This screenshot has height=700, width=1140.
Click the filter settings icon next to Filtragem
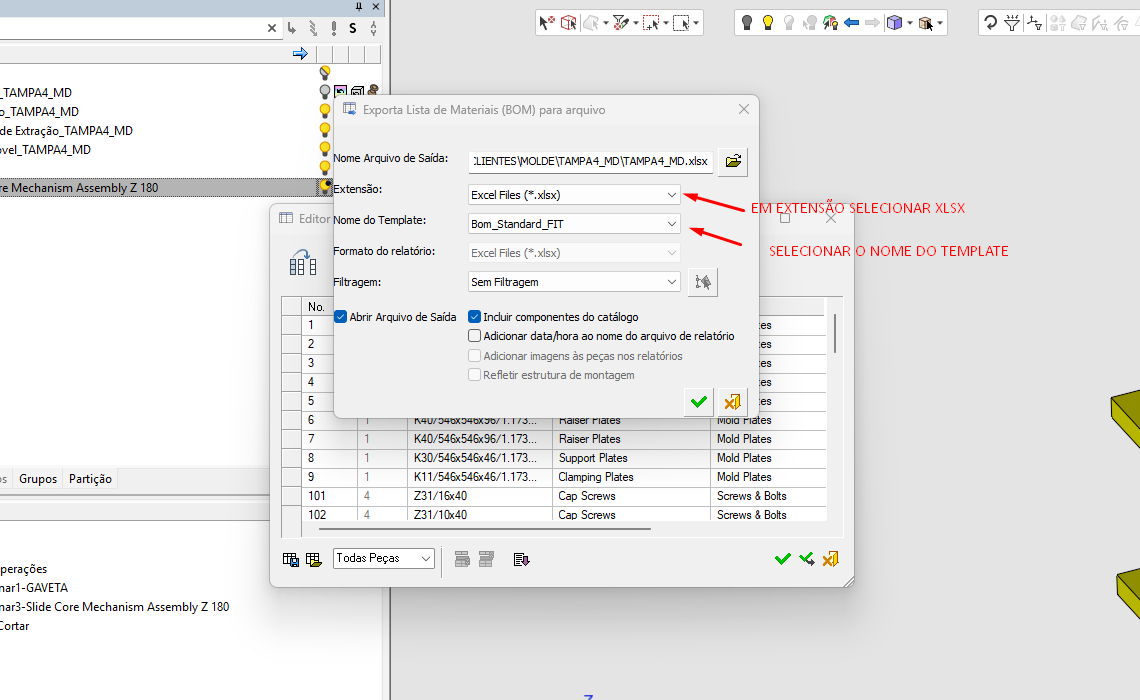[703, 283]
